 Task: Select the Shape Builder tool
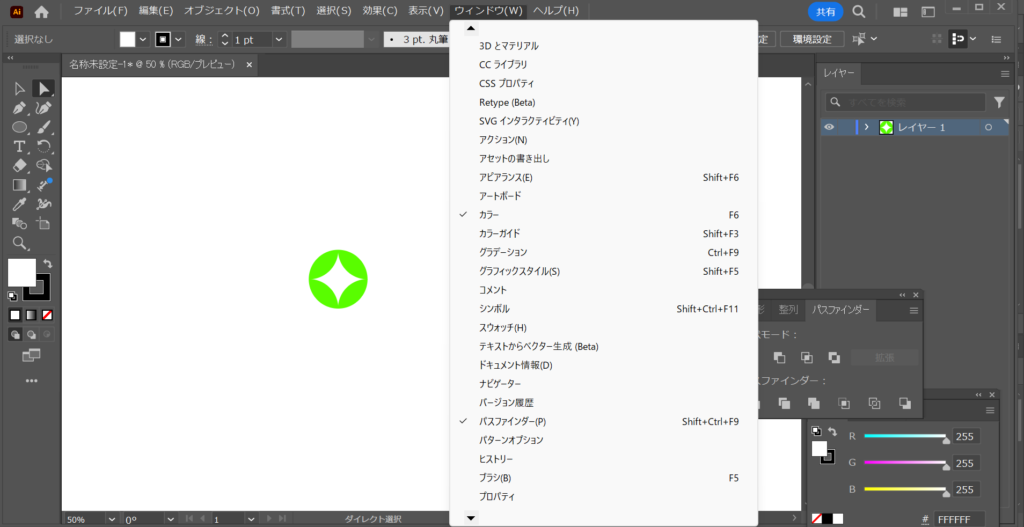[44, 165]
